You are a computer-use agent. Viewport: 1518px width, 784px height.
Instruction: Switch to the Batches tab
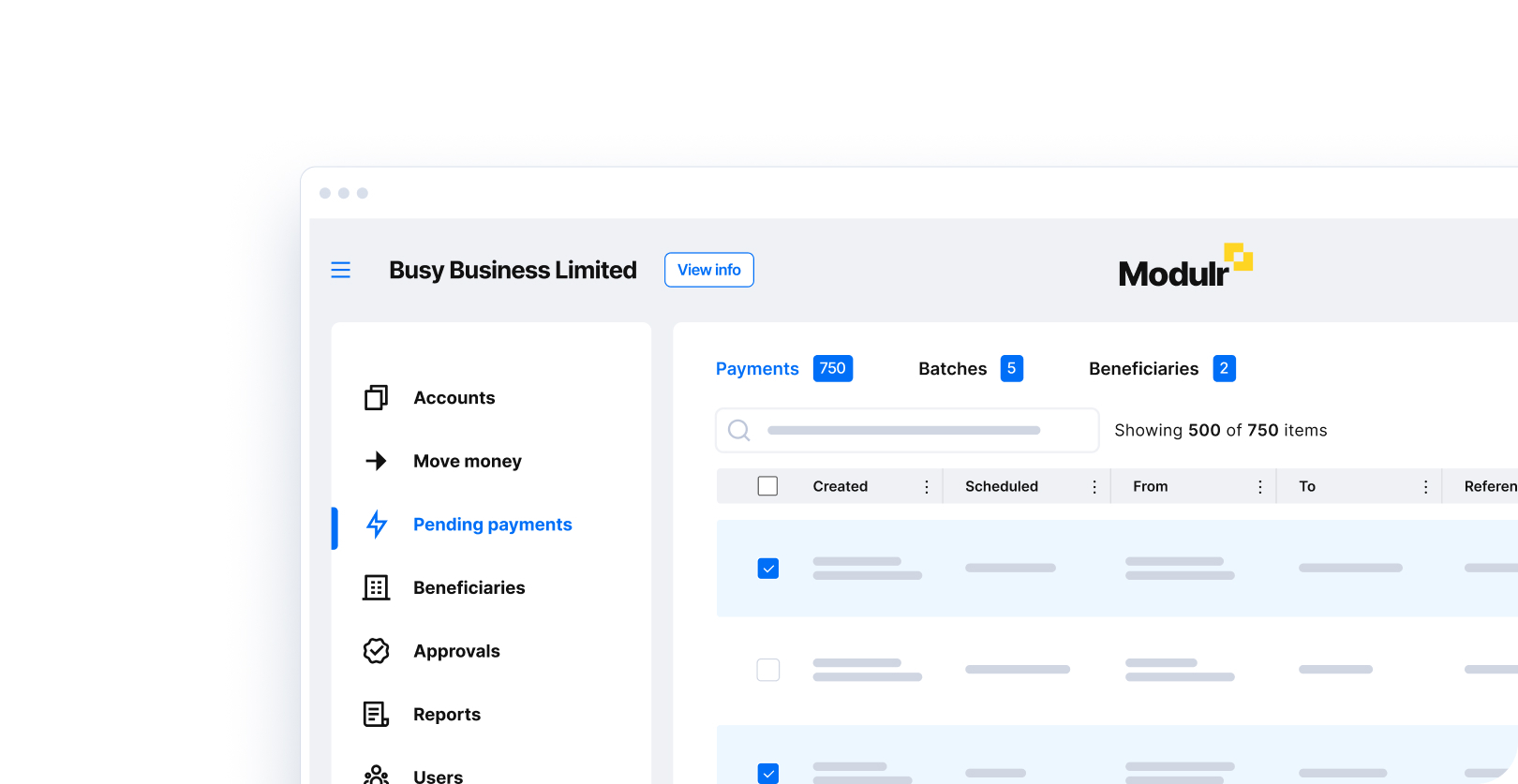tap(952, 369)
